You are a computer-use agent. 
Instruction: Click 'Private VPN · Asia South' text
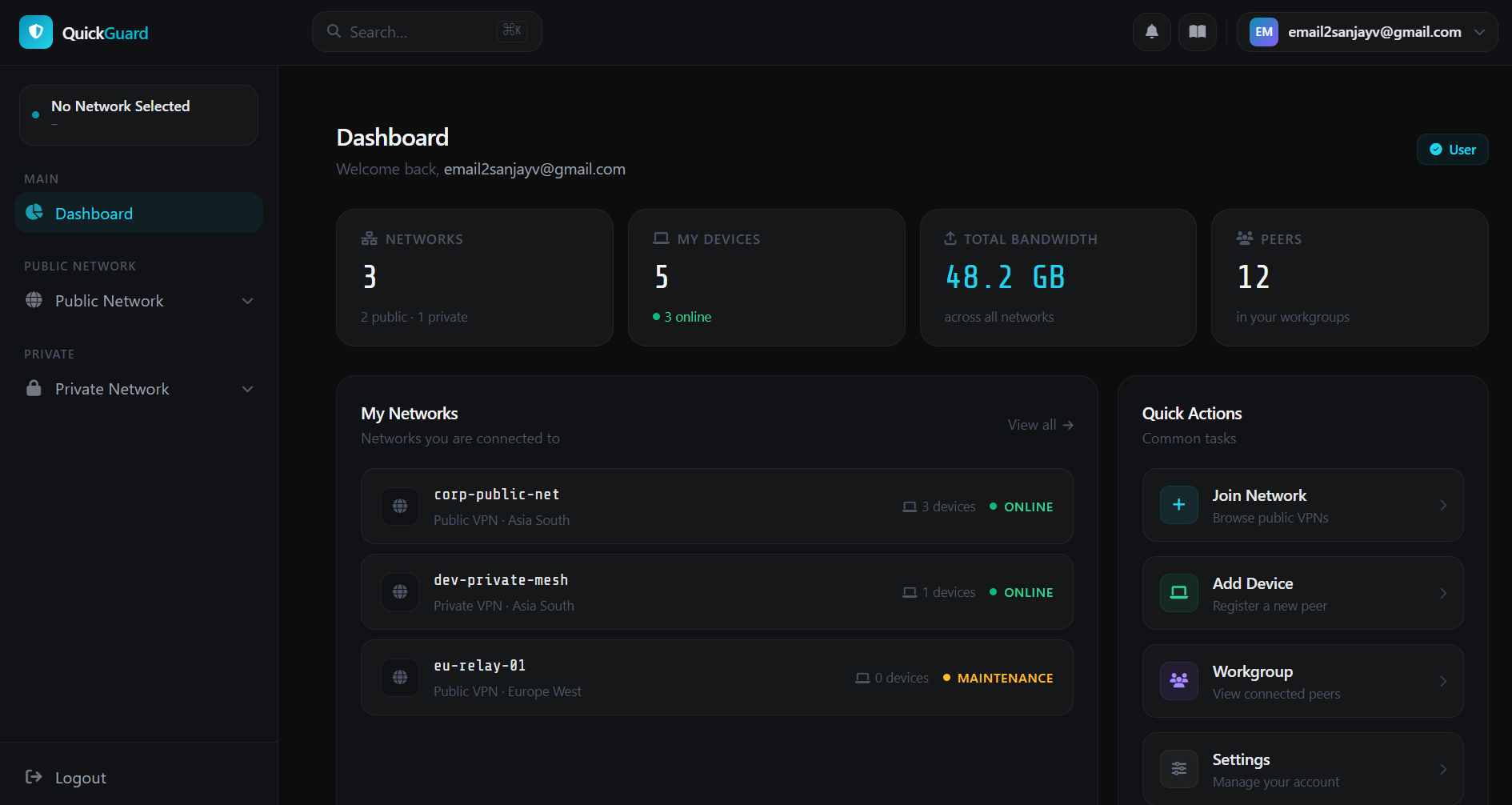[x=503, y=606]
